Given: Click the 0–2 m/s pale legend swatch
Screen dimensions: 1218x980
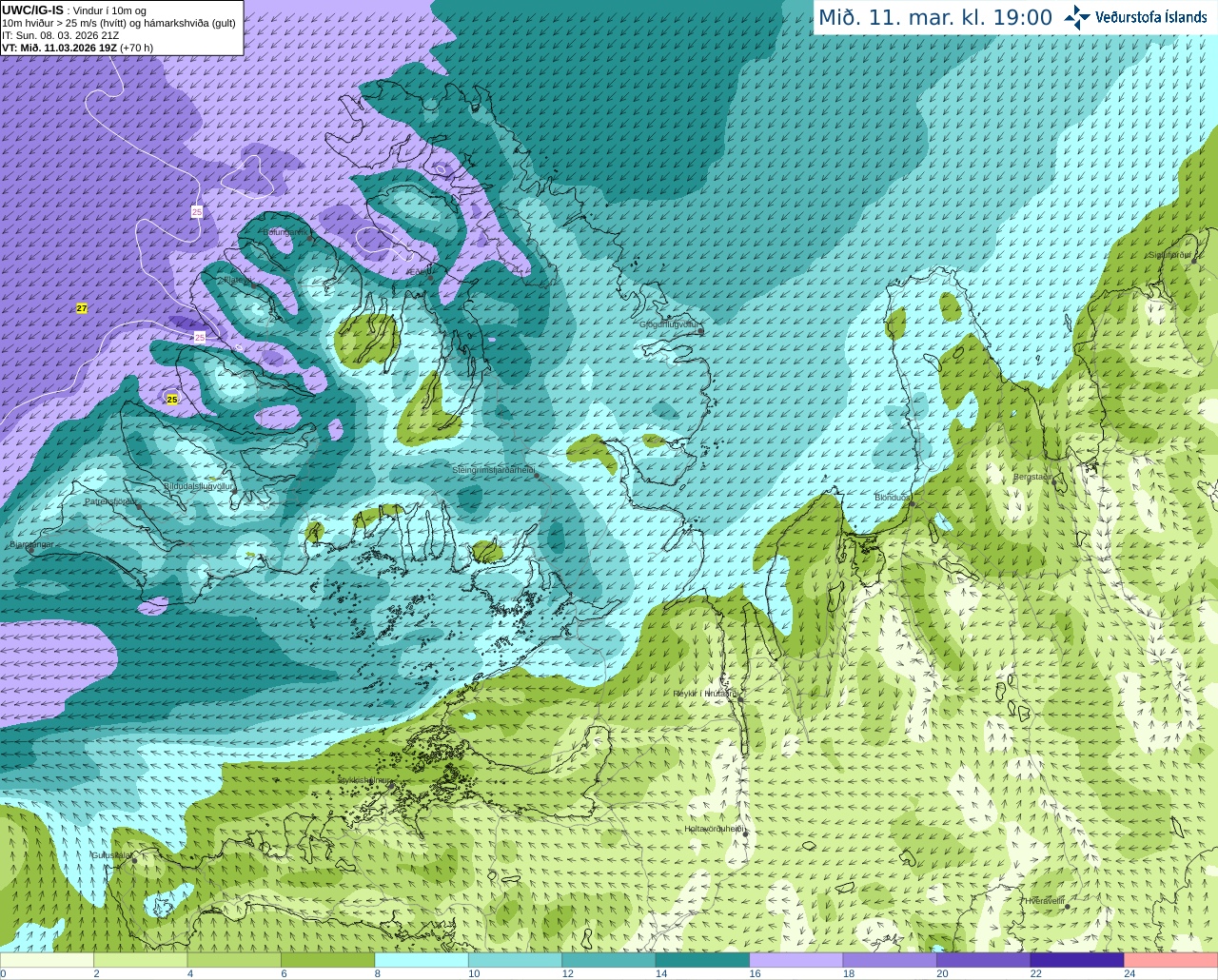Looking at the screenshot, I should click(48, 960).
